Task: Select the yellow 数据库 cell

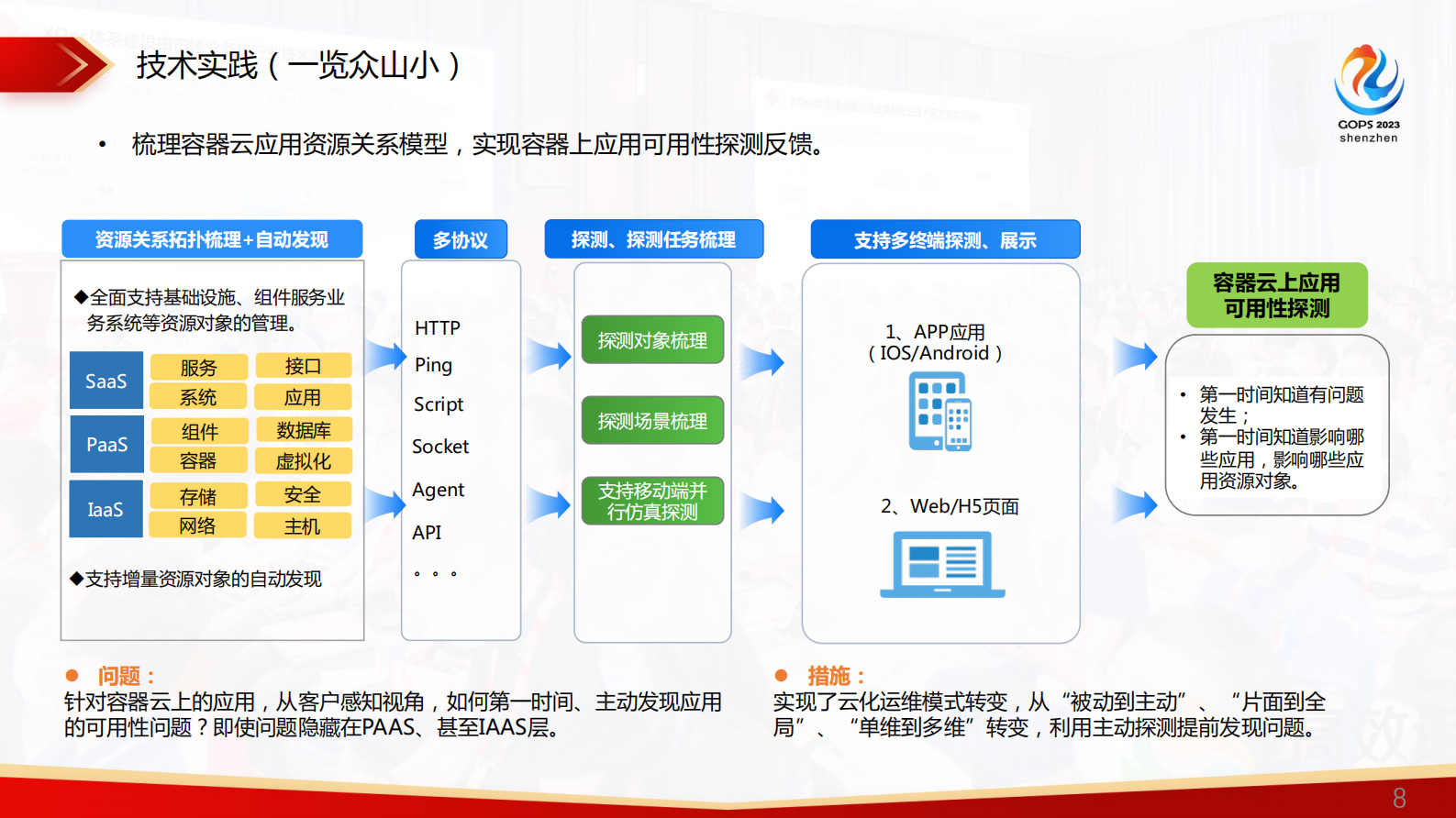Action: pos(304,430)
